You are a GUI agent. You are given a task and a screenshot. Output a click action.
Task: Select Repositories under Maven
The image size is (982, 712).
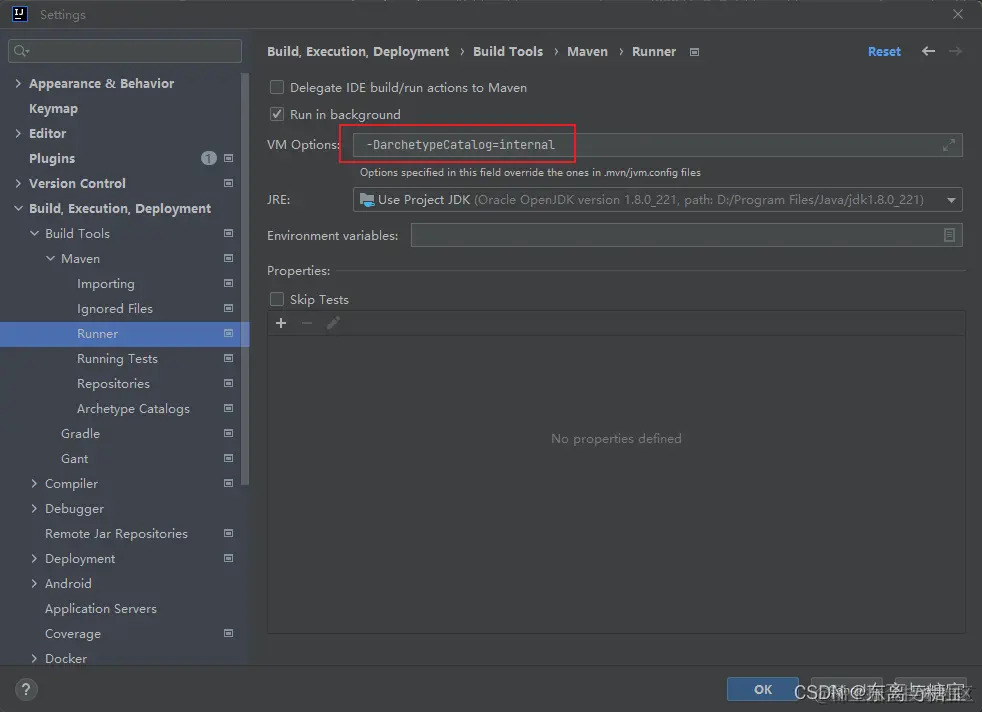click(113, 384)
